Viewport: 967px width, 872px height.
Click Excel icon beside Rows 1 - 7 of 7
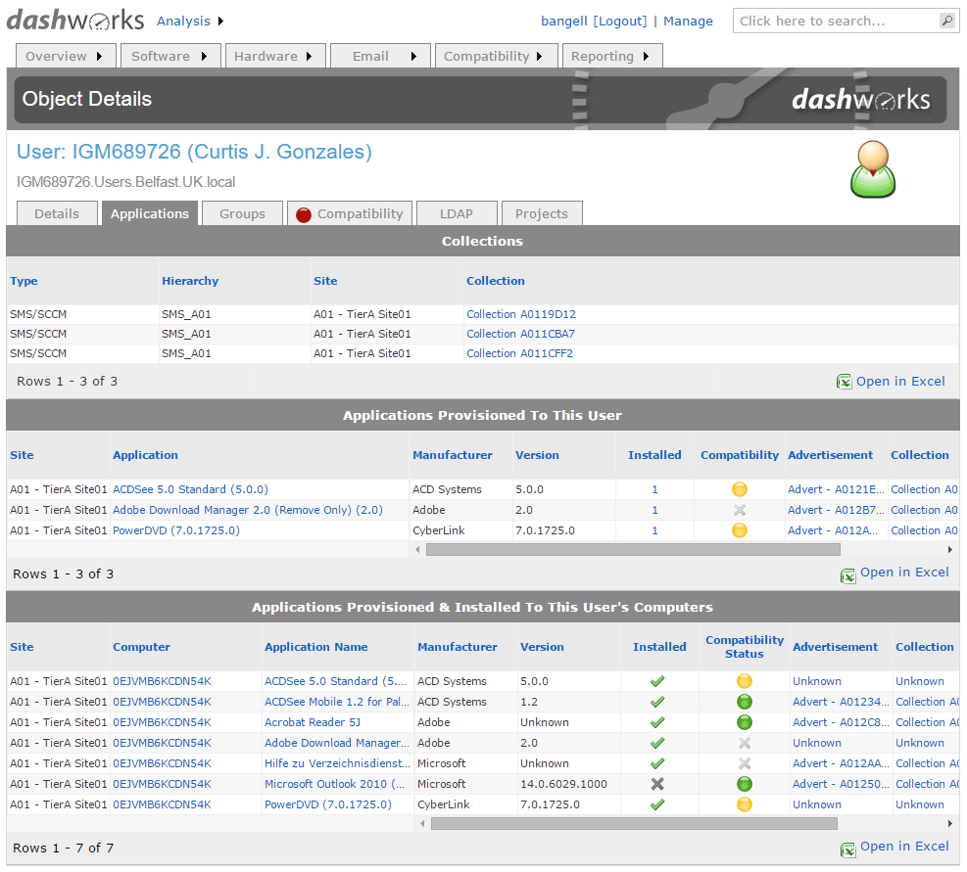(x=848, y=849)
